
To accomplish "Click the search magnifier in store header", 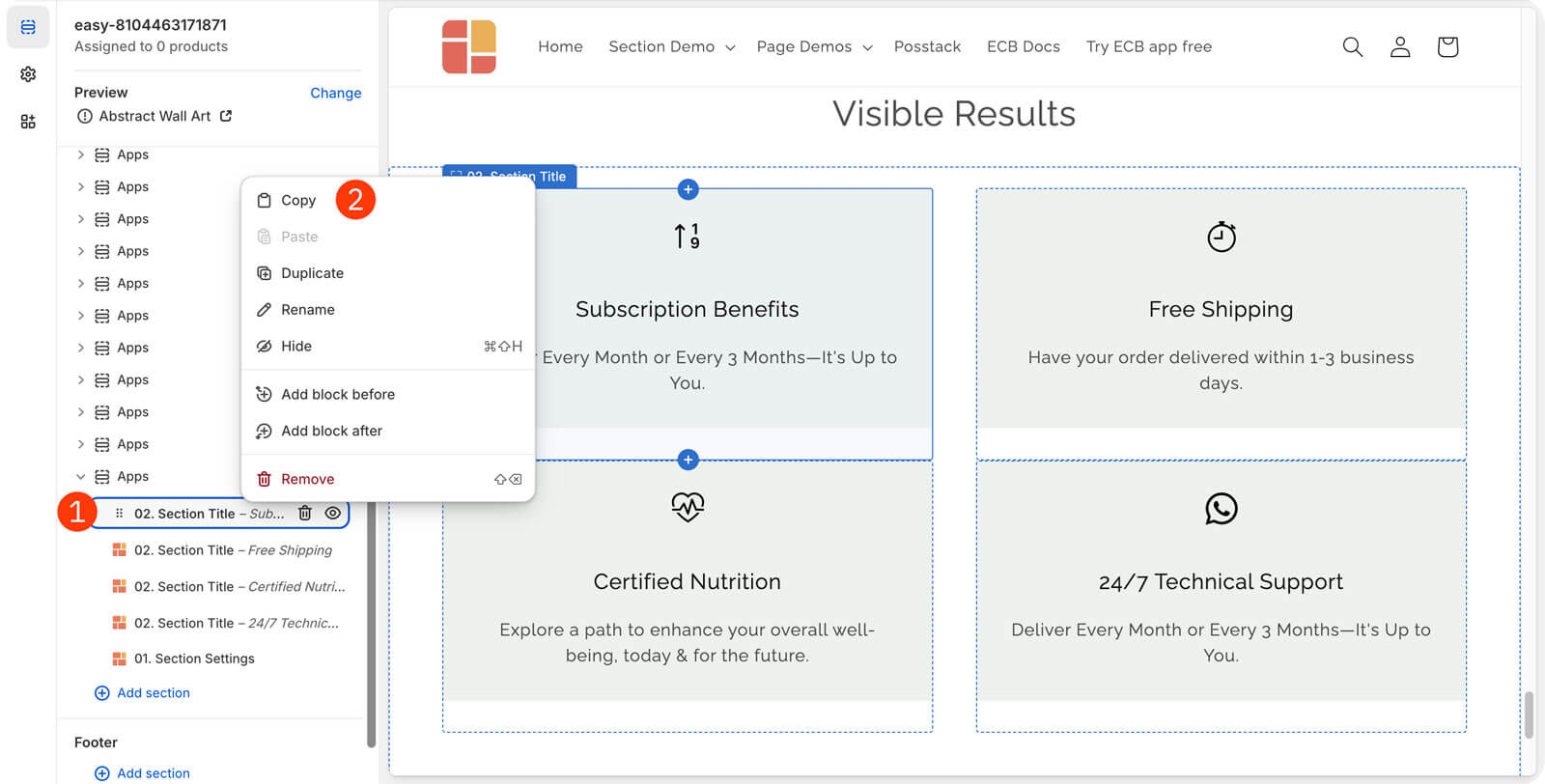I will click(1352, 46).
